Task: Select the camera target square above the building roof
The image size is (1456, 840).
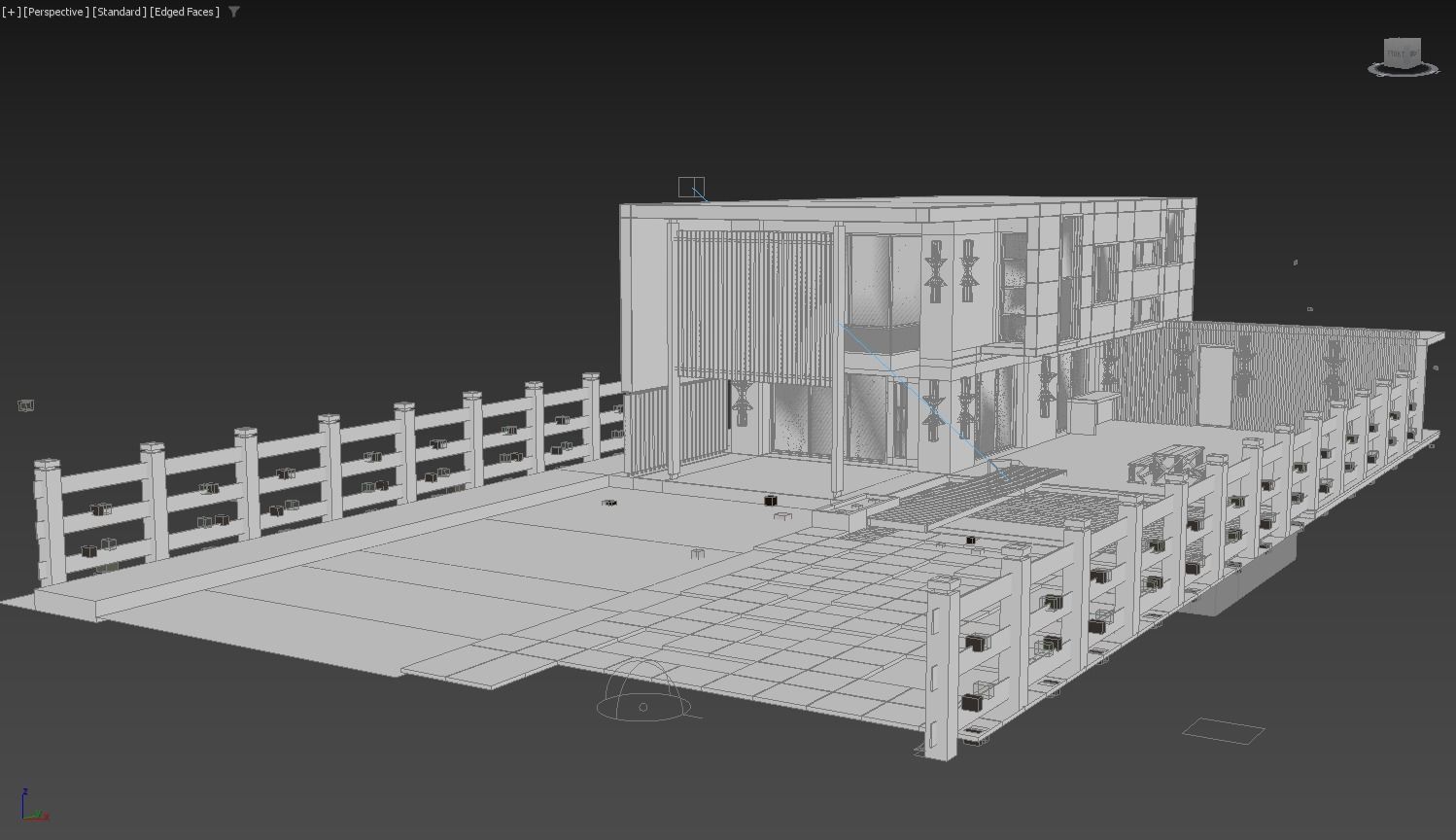Action: (691, 187)
